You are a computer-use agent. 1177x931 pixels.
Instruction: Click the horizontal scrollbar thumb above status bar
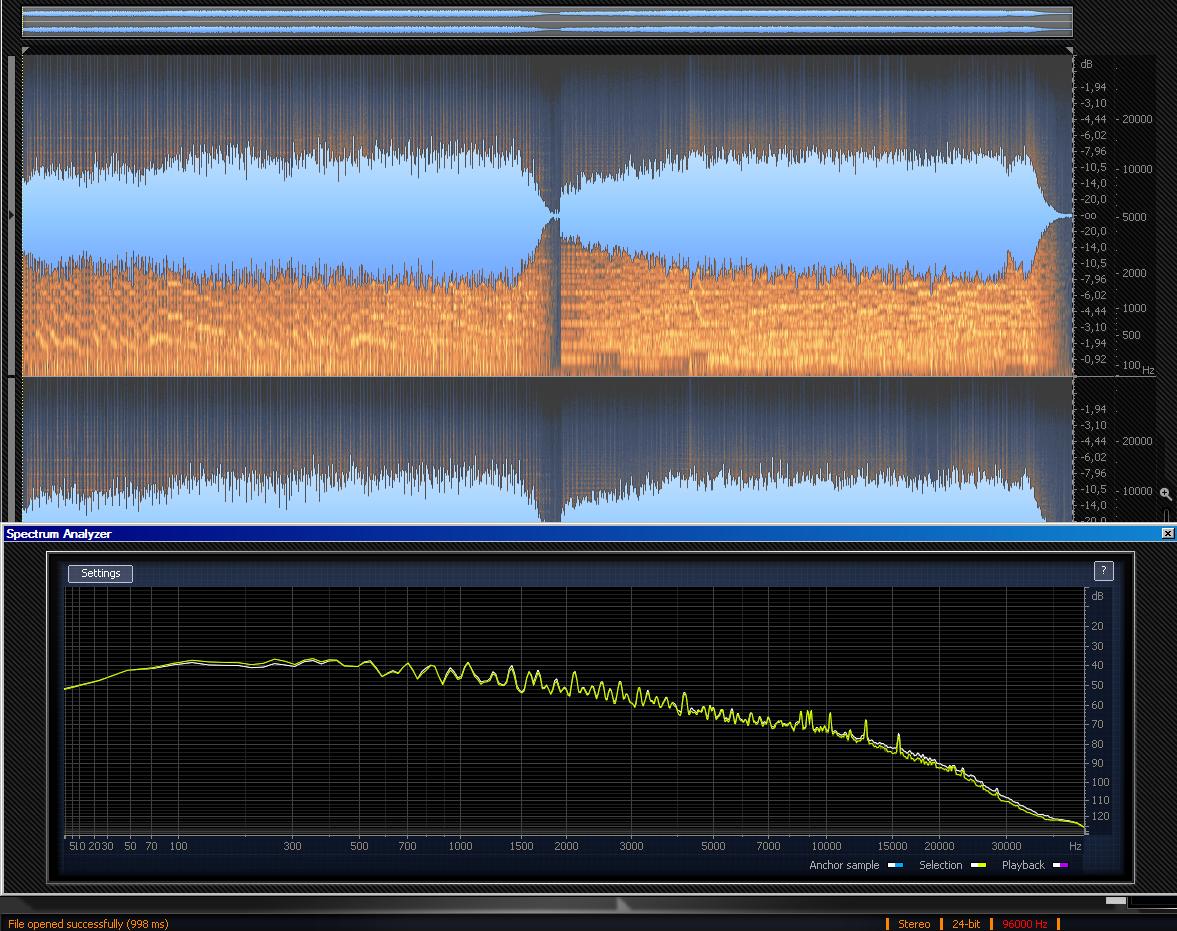tap(1115, 900)
